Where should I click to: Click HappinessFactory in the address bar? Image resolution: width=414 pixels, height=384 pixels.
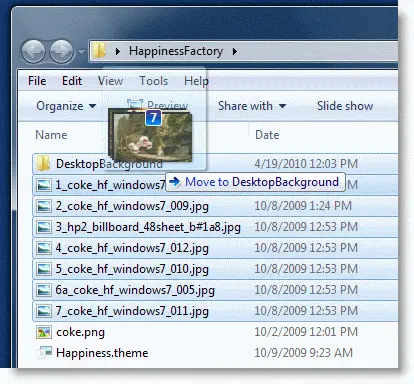tap(176, 51)
